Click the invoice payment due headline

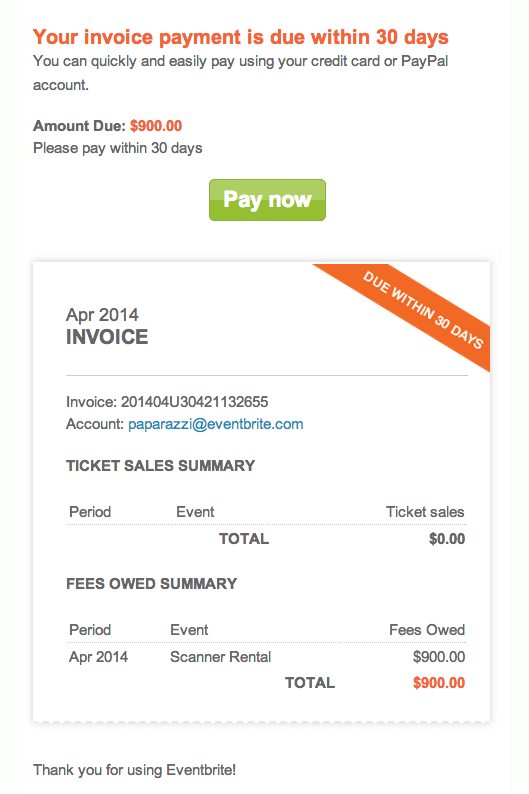[241, 37]
